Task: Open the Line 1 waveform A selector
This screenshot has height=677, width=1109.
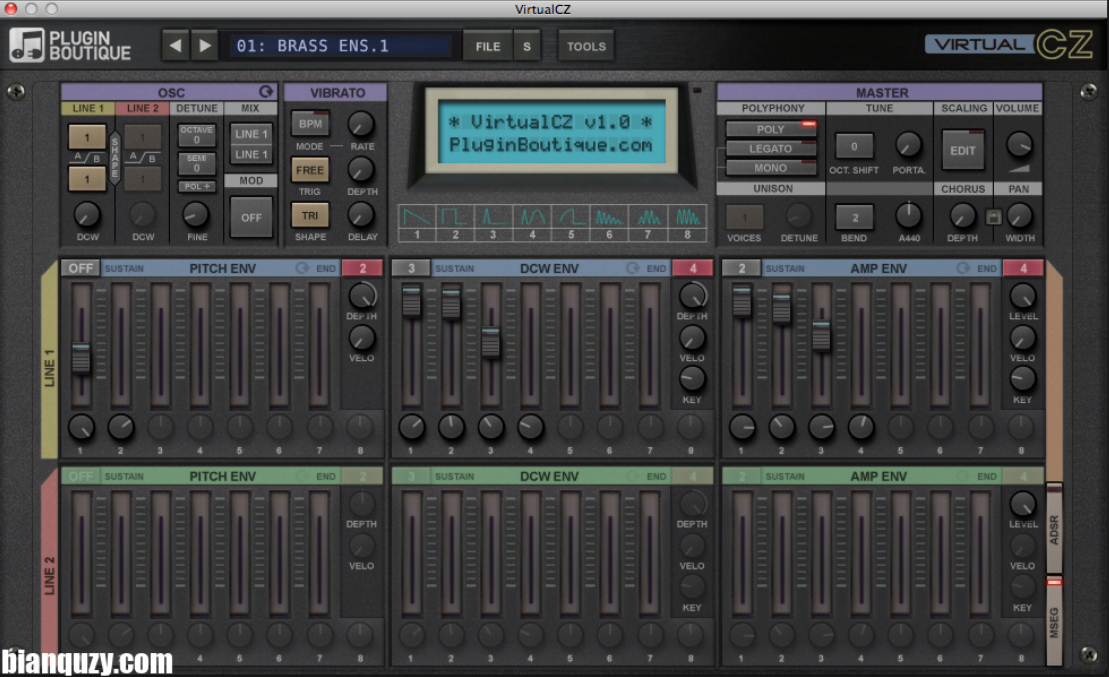Action: click(x=87, y=137)
